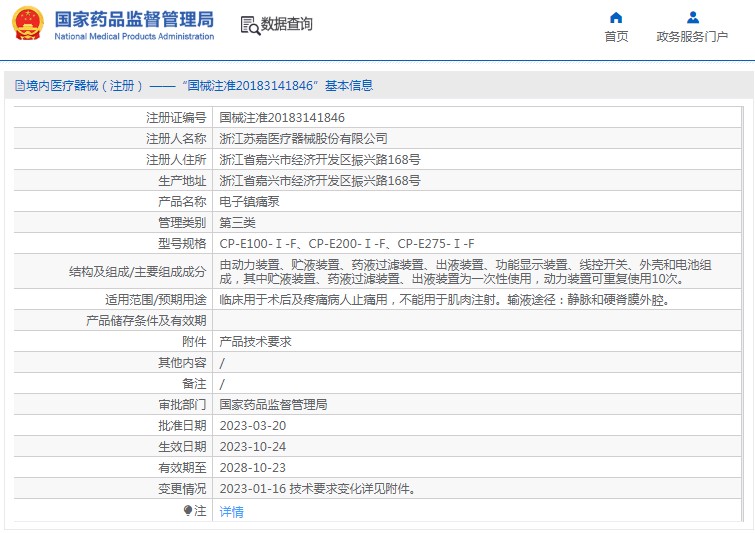Click the 批准日期 row label
This screenshot has height=533, width=755.
[x=182, y=426]
